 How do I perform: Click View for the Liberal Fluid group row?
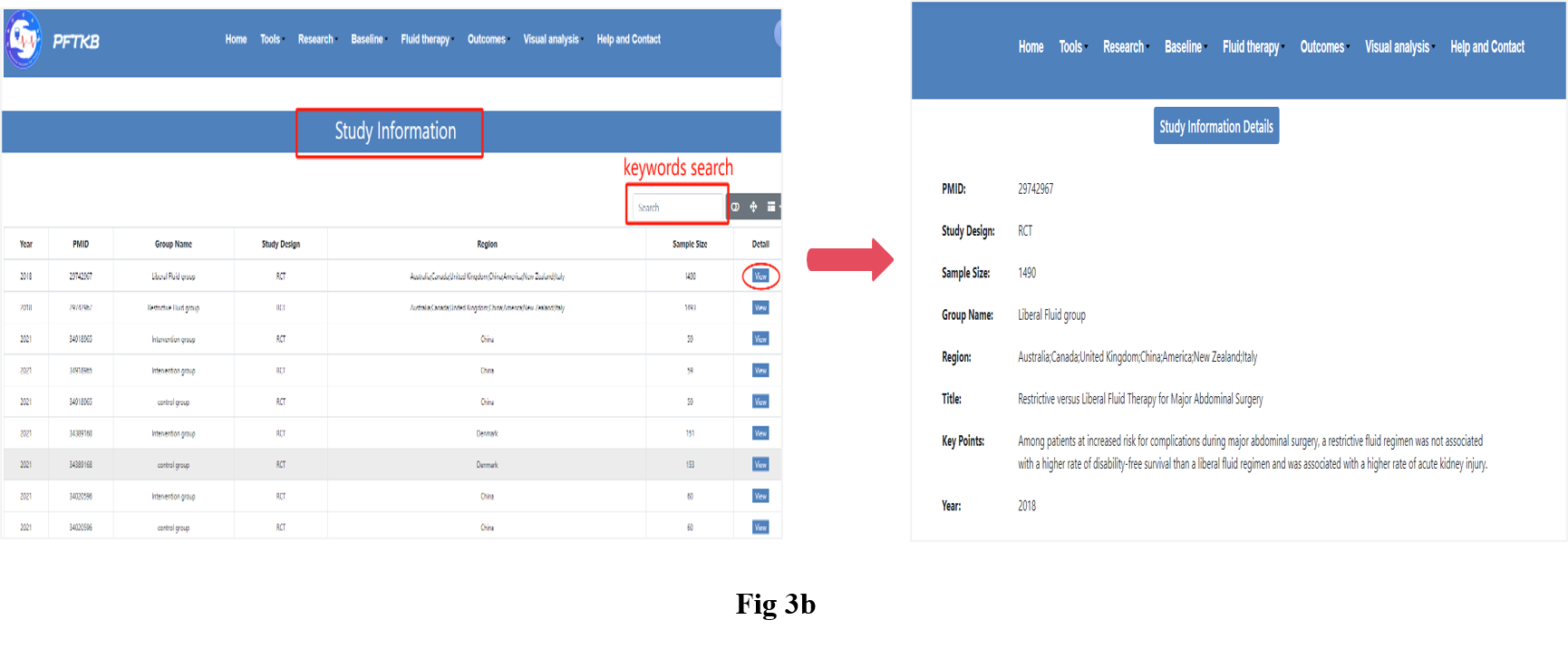(760, 276)
